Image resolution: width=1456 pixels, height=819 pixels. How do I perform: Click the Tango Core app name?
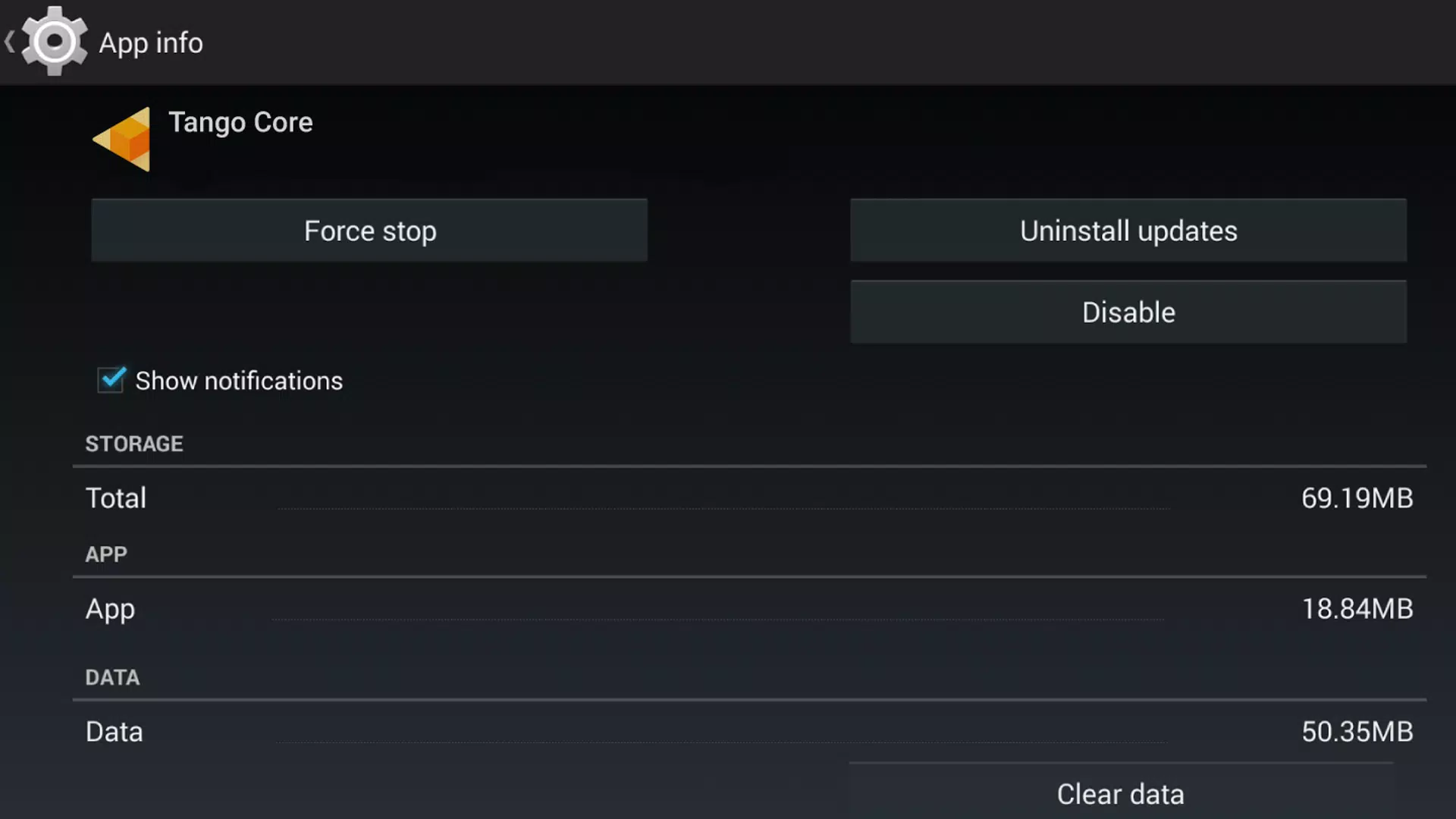pos(240,122)
